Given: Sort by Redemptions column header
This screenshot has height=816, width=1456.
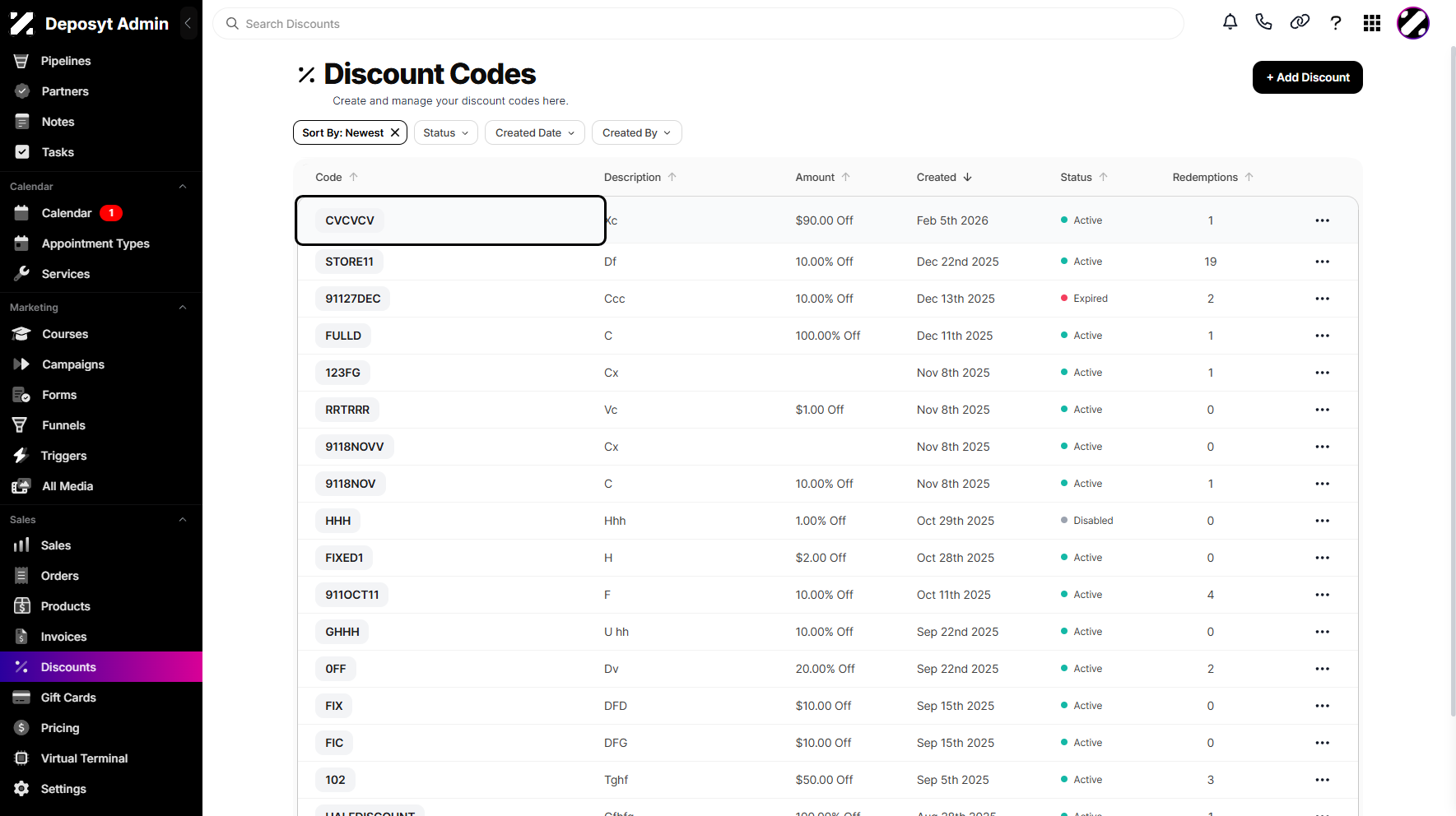Looking at the screenshot, I should click(1212, 177).
